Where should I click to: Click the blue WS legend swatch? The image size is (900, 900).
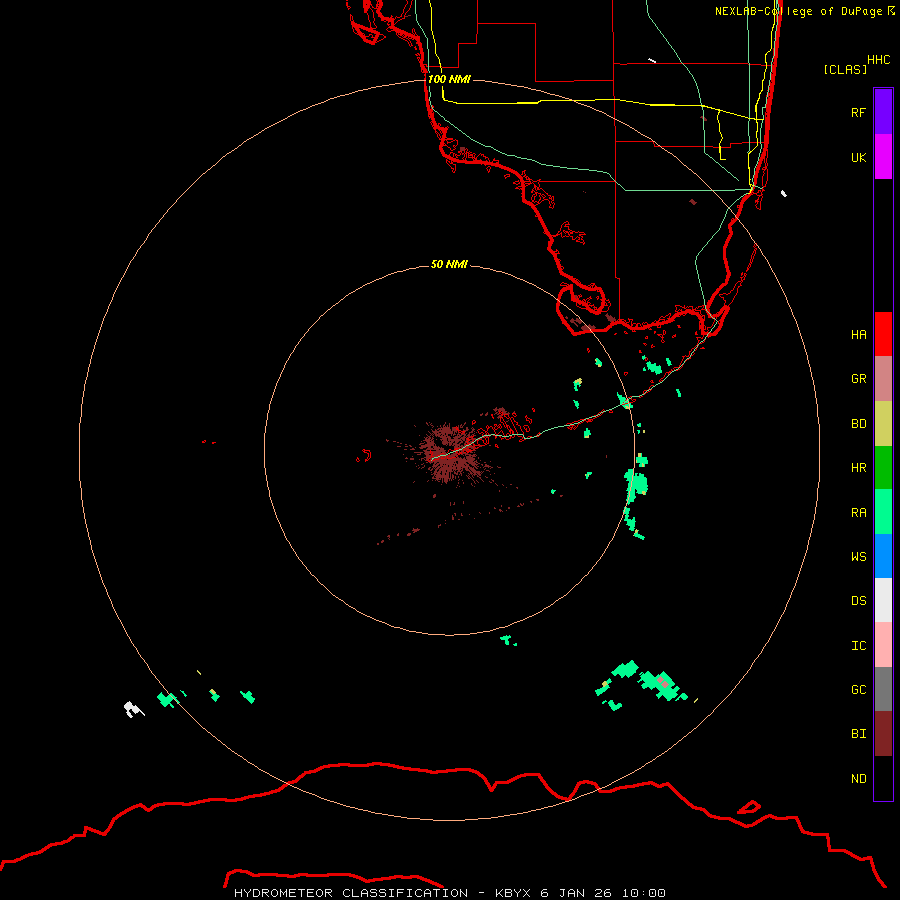pos(883,556)
